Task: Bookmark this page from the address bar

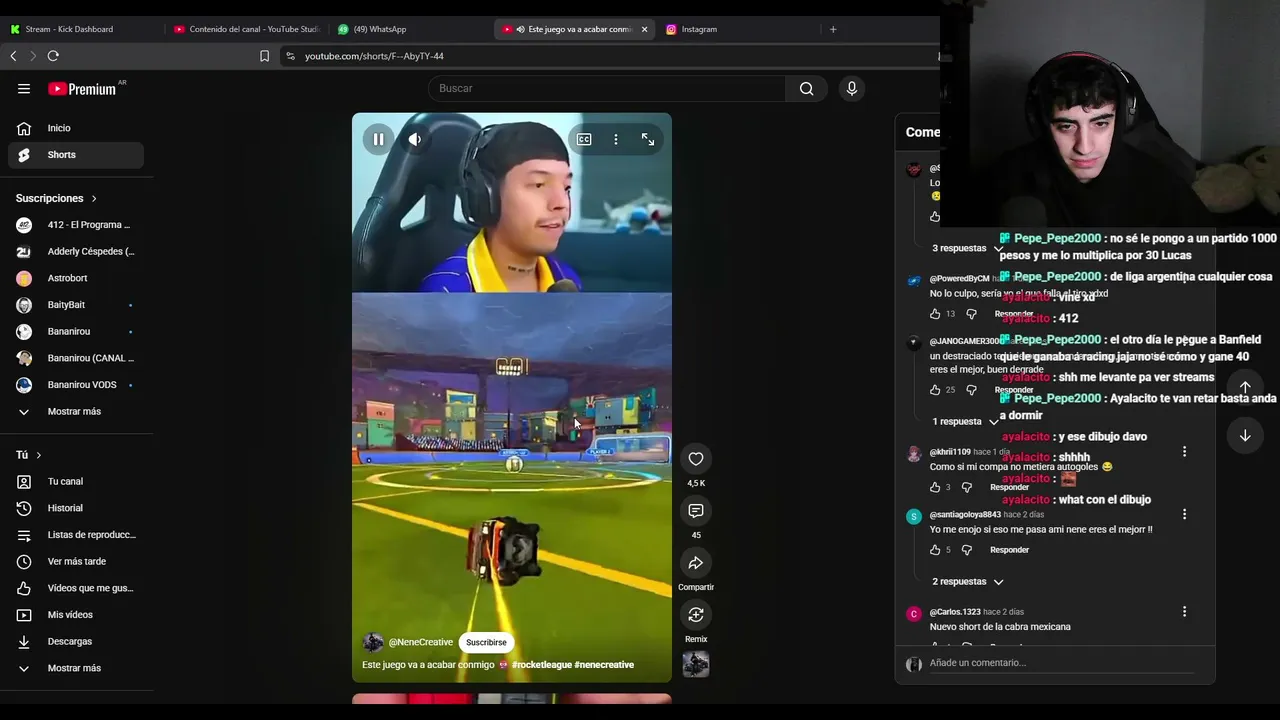Action: pos(264,56)
